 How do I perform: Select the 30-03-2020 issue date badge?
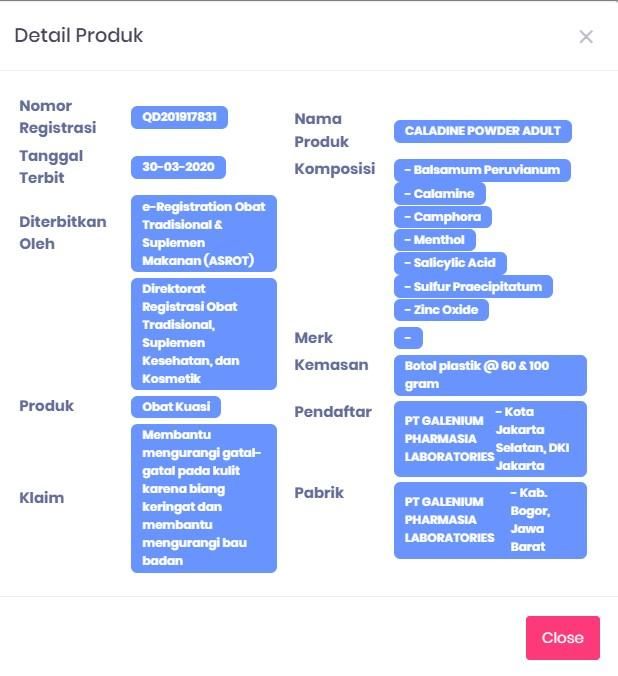tap(178, 167)
